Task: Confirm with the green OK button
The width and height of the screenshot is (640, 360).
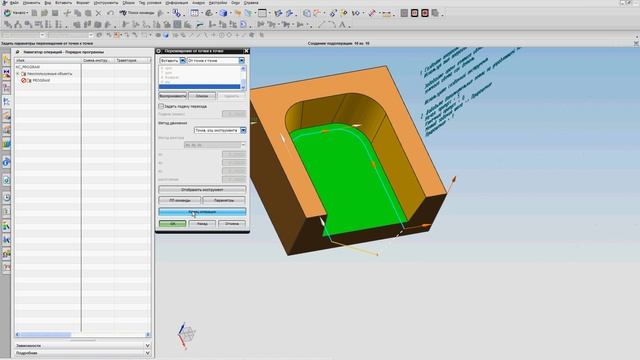Action: tap(172, 224)
